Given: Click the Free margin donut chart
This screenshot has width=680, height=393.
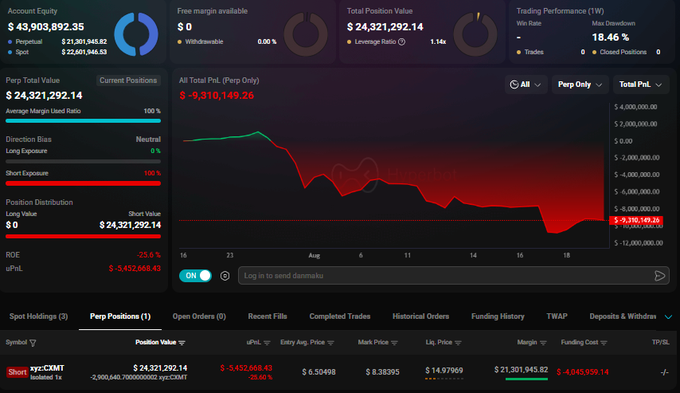Looking at the screenshot, I should pos(305,34).
